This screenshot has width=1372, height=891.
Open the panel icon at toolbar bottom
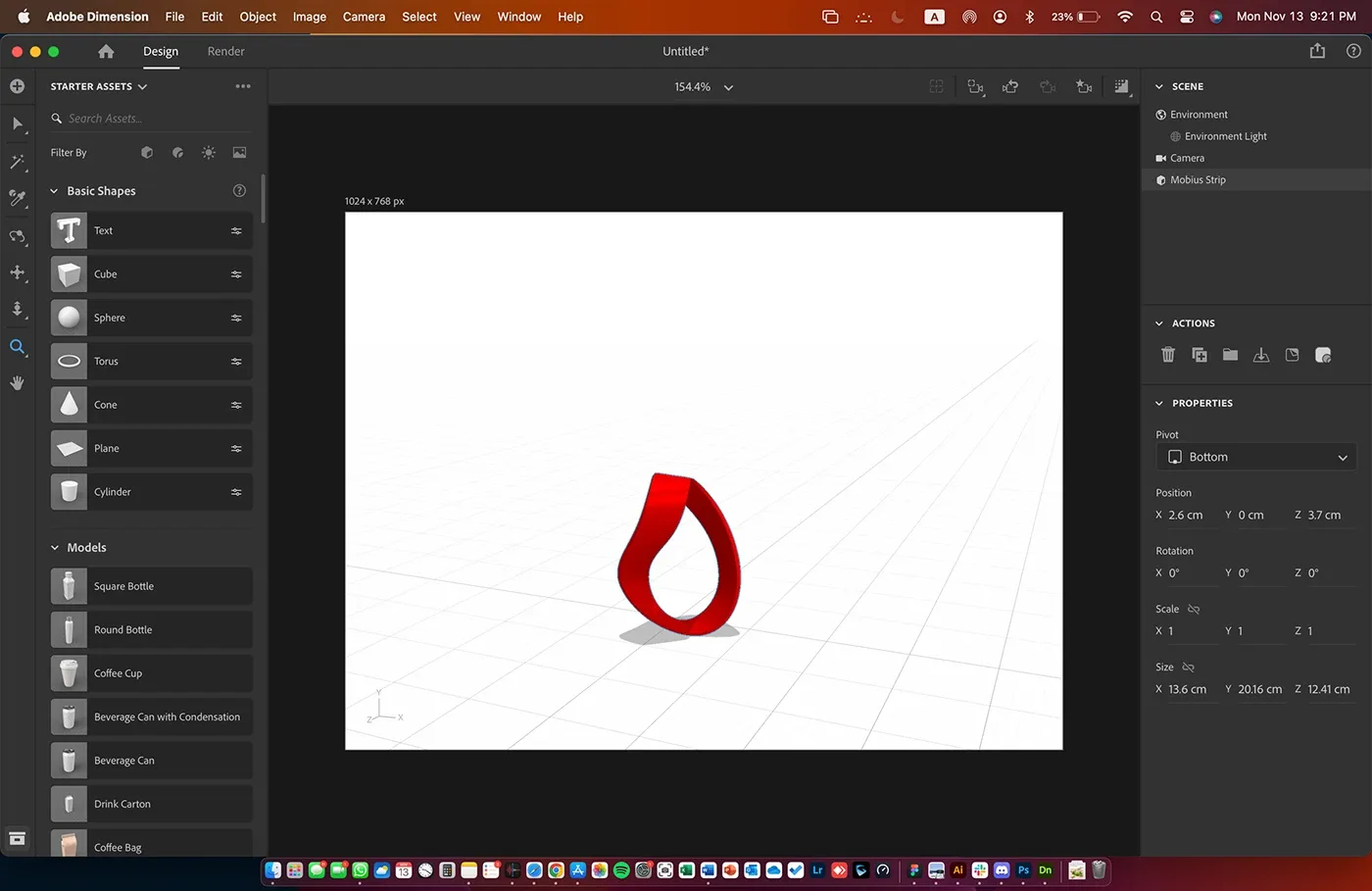17,838
